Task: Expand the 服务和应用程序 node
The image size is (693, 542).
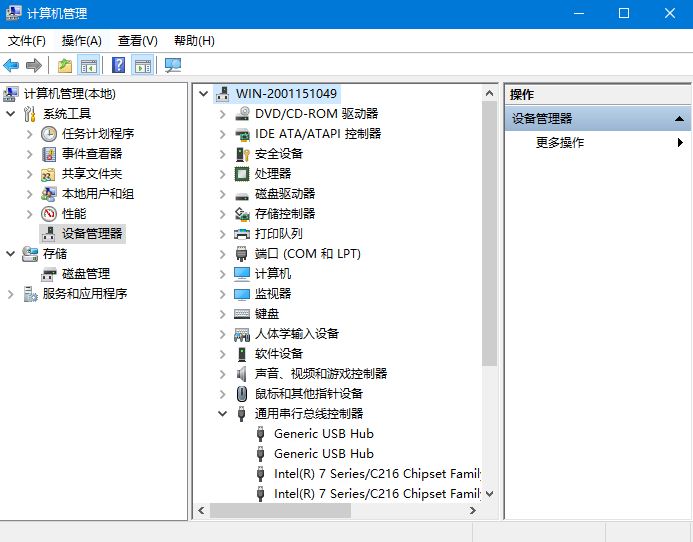Action: pyautogui.click(x=11, y=294)
